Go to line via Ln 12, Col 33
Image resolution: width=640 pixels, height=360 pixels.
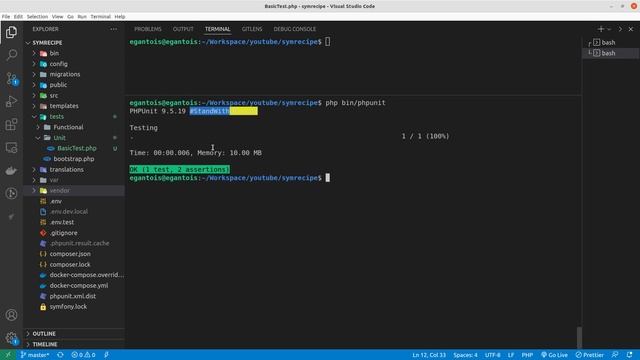[x=429, y=355]
